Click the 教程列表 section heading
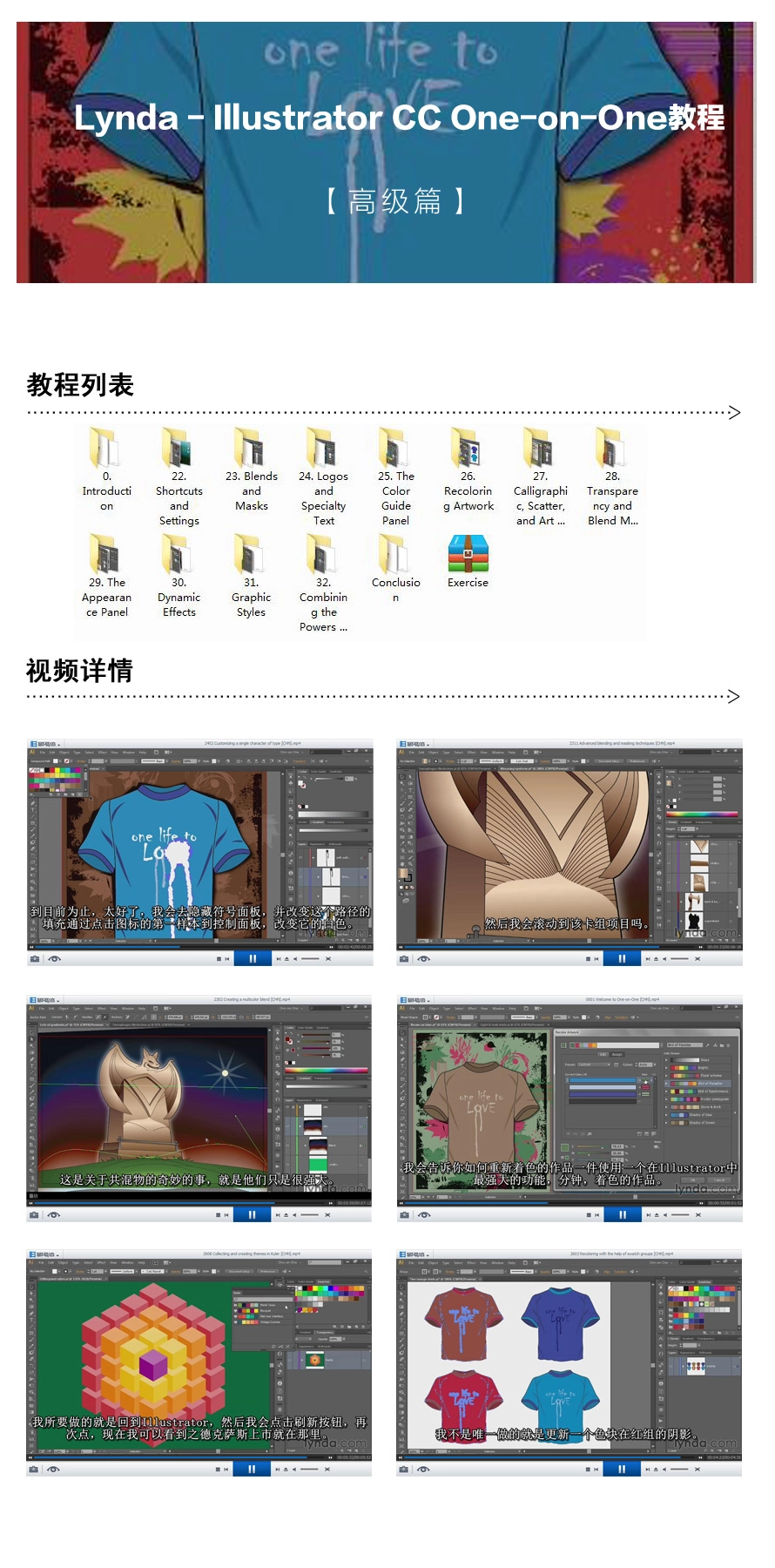775x1568 pixels. (80, 384)
